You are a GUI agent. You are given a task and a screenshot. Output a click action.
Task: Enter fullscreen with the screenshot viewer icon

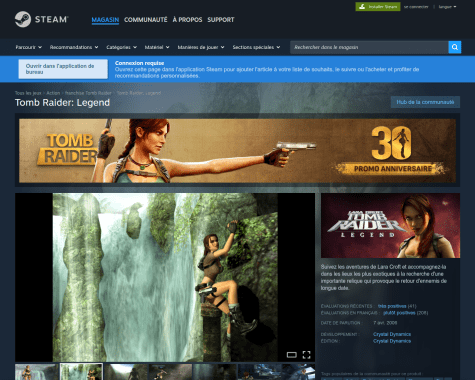coord(306,355)
